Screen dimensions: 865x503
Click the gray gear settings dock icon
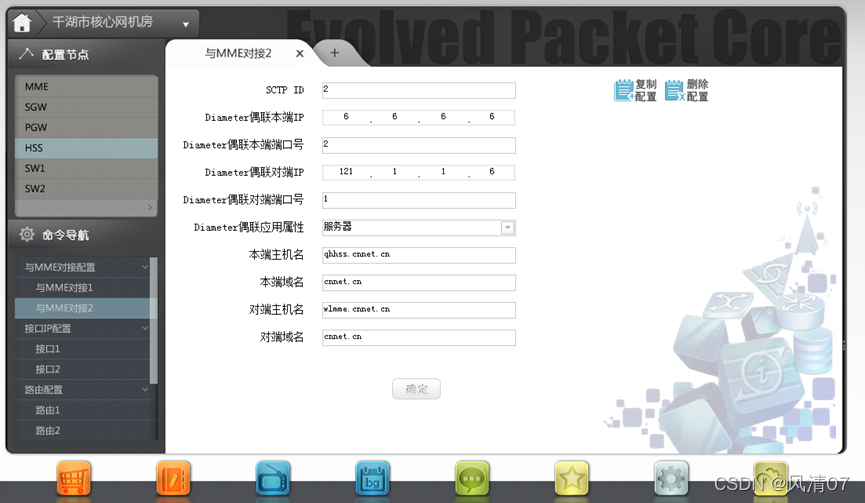coord(671,478)
